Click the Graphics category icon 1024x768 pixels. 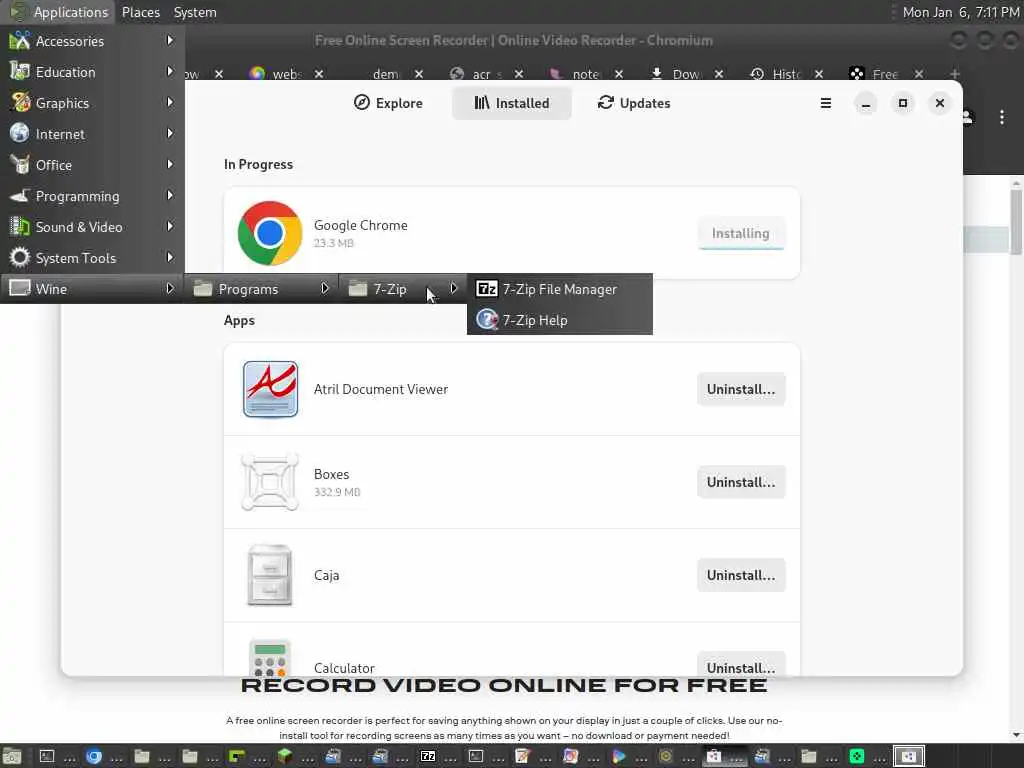click(20, 103)
